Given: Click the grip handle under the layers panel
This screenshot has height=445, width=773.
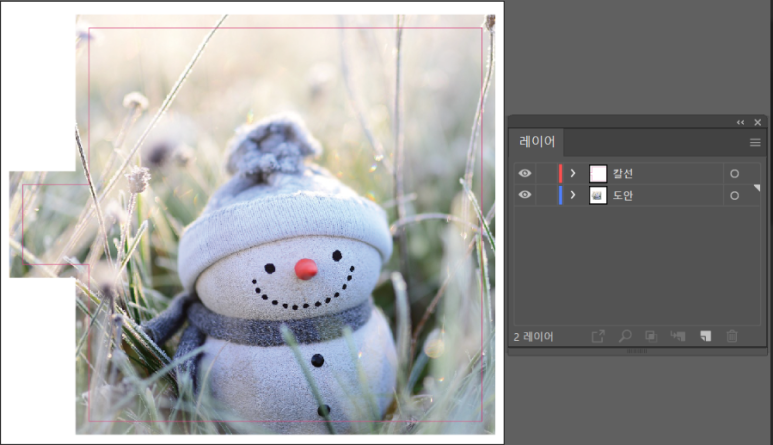Looking at the screenshot, I should click(637, 351).
